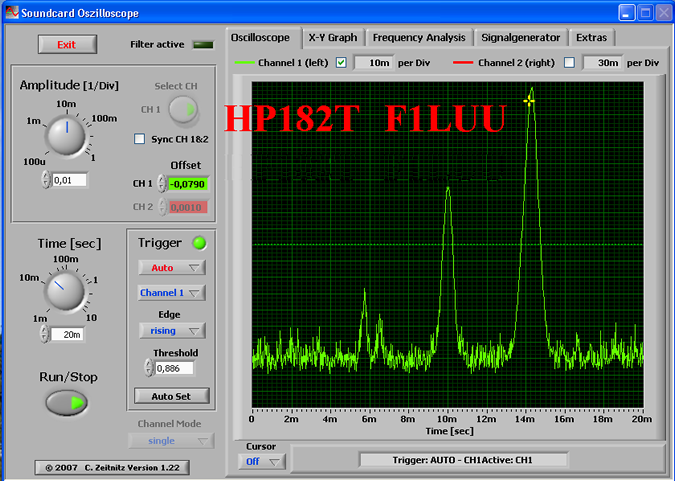Image resolution: width=675 pixels, height=481 pixels.
Task: Click the status text Trigger: AUTO - CH1Active: CH1
Action: (463, 460)
